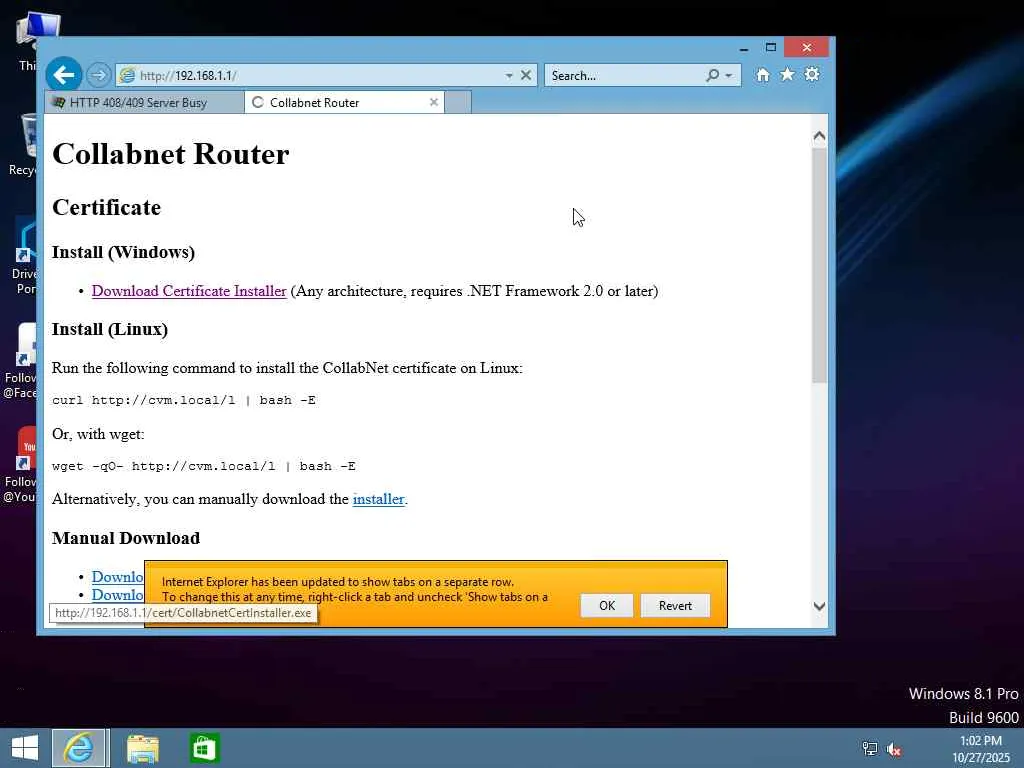Click the browser Forward arrow button
Viewport: 1024px width, 768px height.
99,75
